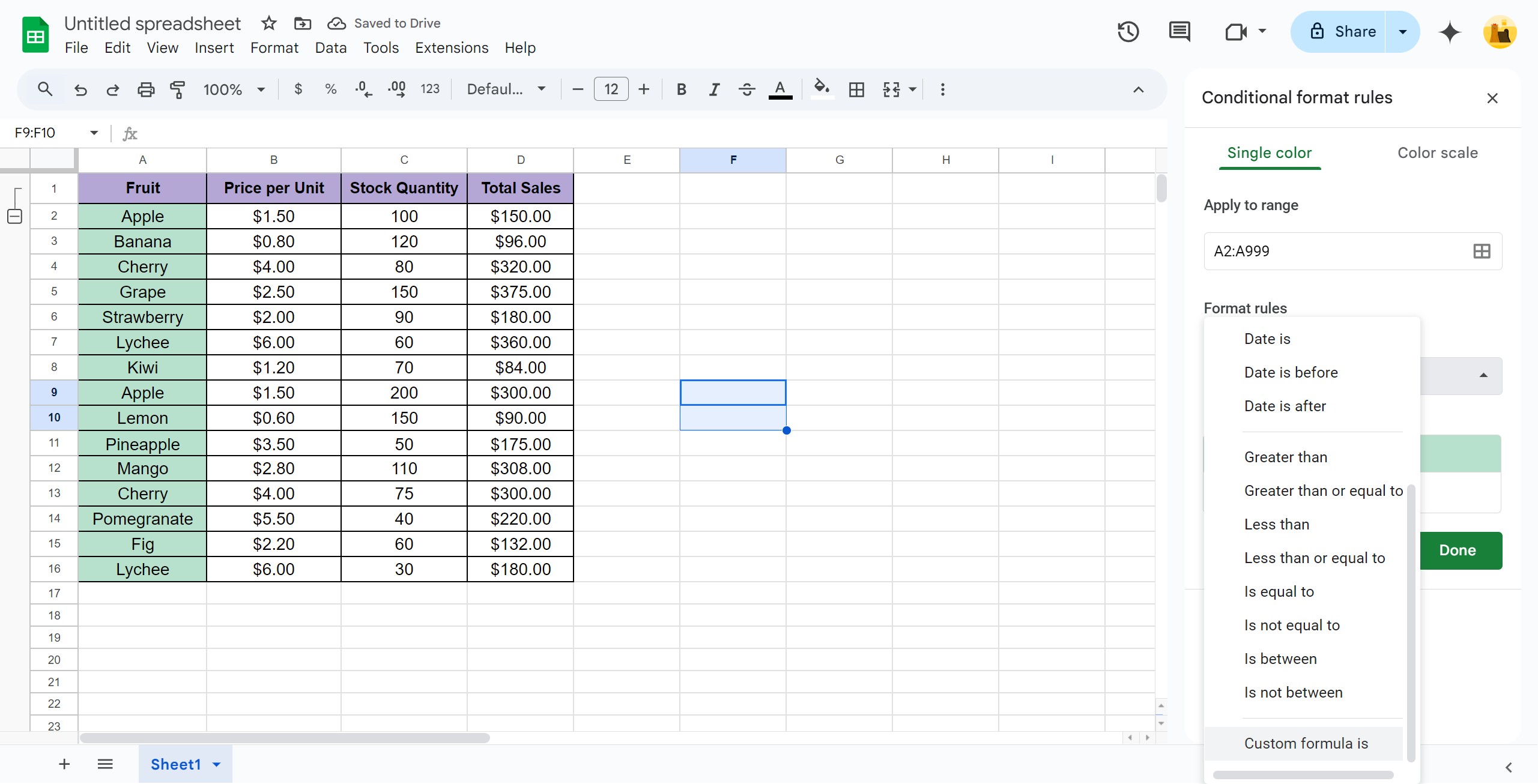Print the spreadsheet
The height and width of the screenshot is (784, 1538).
pos(146,89)
